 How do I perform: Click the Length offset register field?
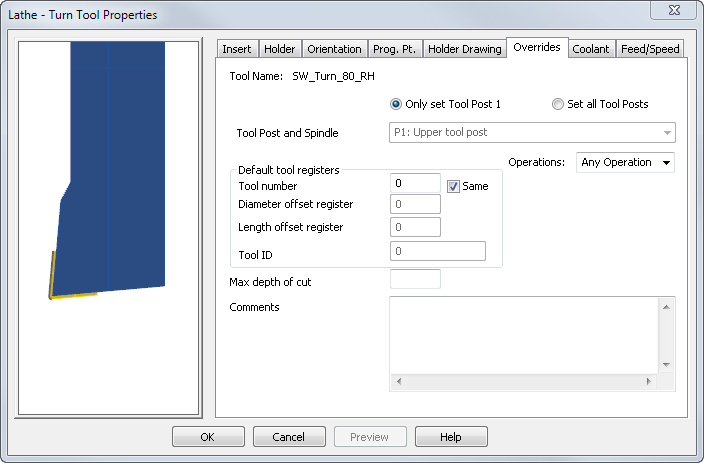point(415,227)
